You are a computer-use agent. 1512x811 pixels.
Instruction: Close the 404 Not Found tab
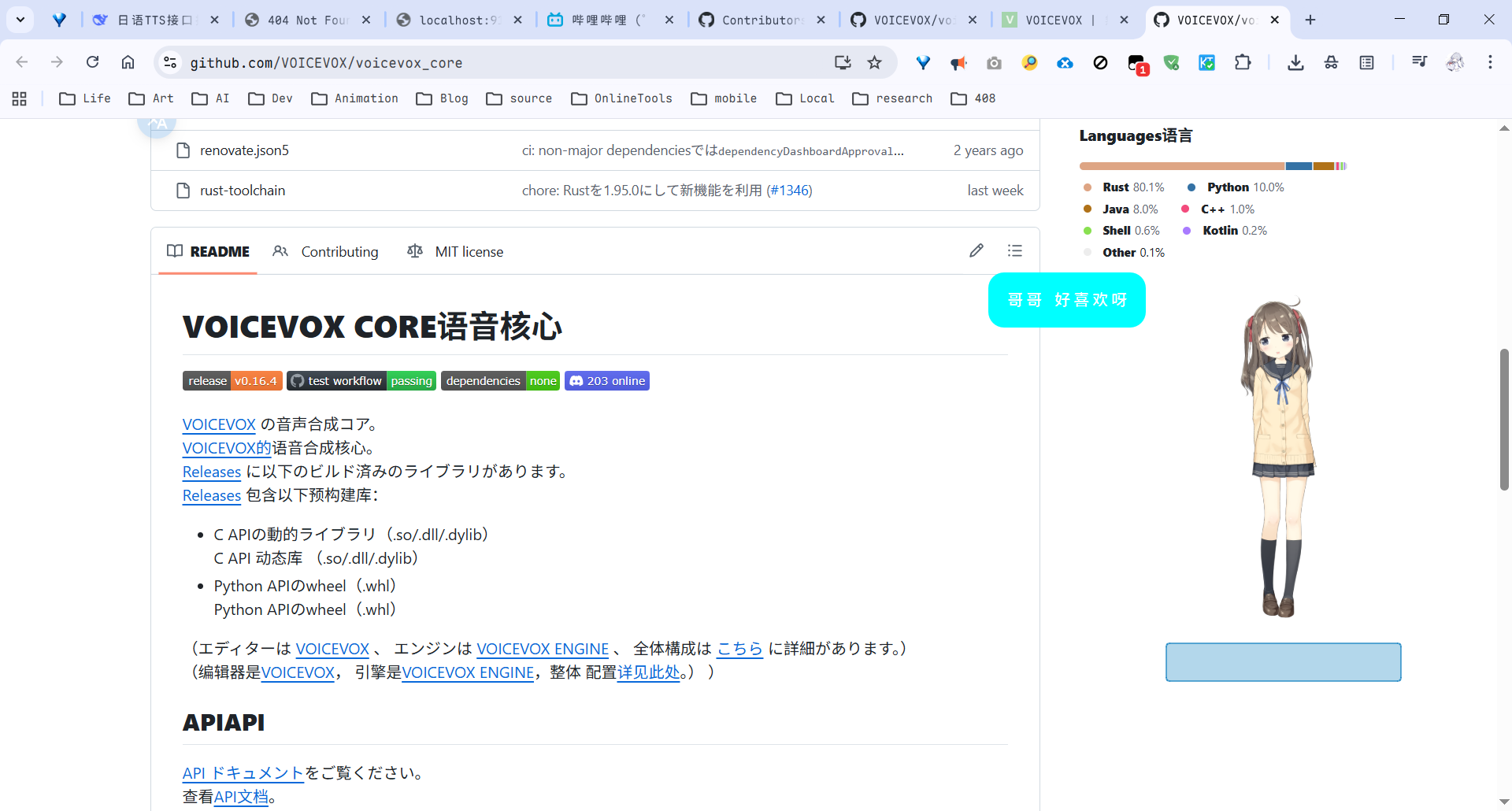click(x=366, y=20)
